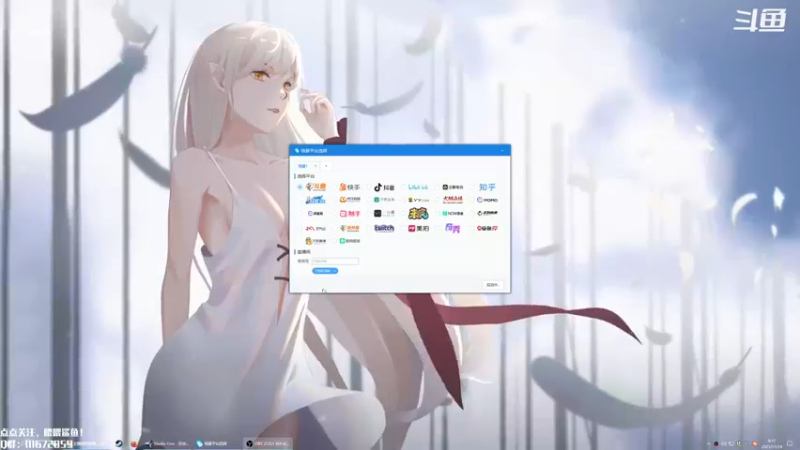Select the 来疯 radio button
The width and height of the screenshot is (800, 450).
(403, 213)
